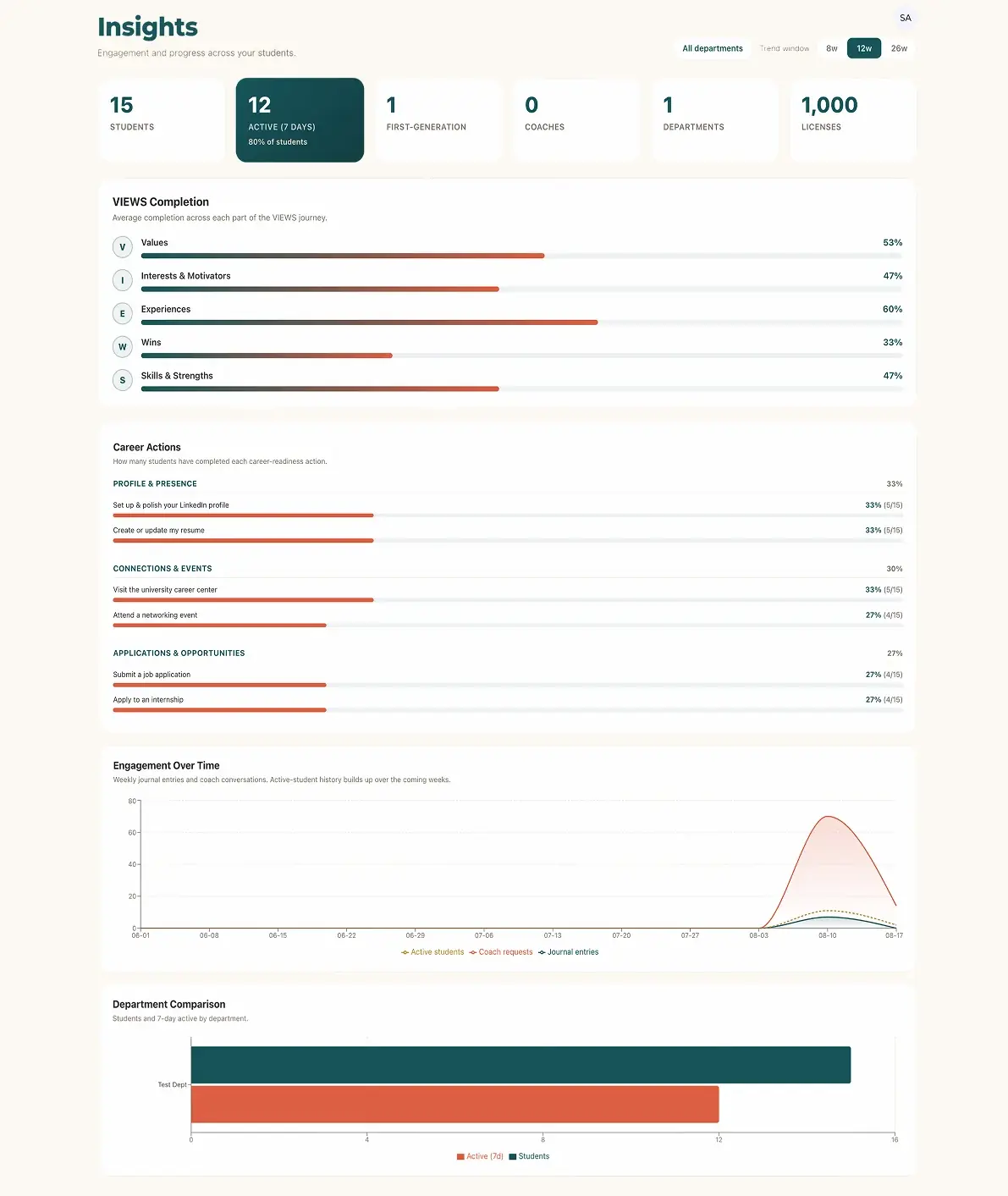Select the 12w trend window

click(864, 48)
